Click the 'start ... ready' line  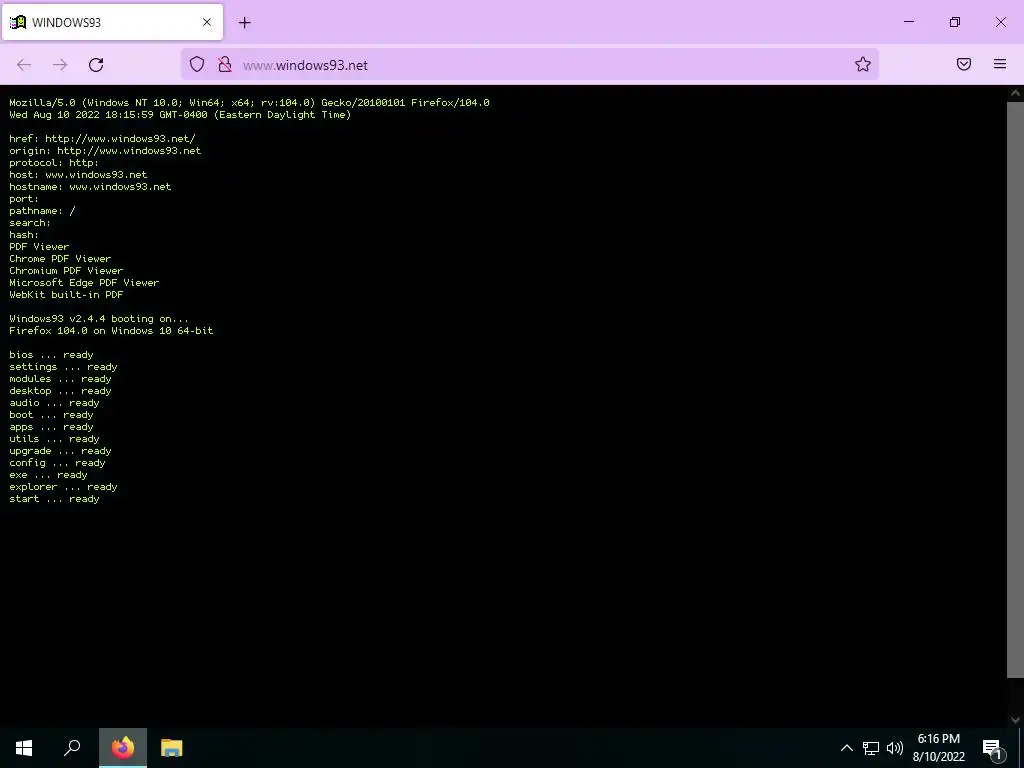[54, 499]
